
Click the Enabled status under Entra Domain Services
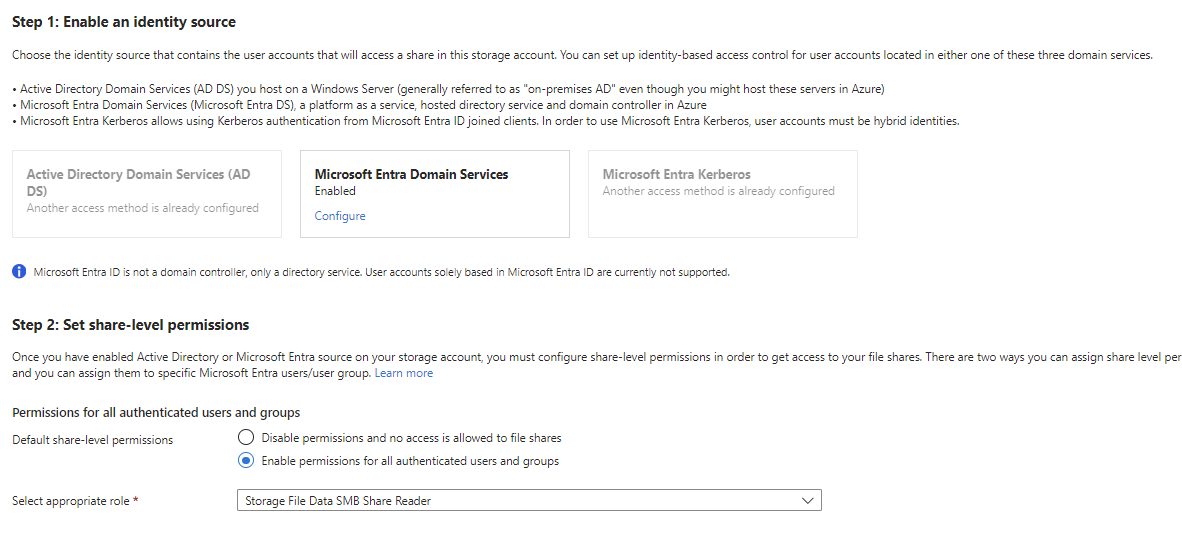(x=335, y=191)
